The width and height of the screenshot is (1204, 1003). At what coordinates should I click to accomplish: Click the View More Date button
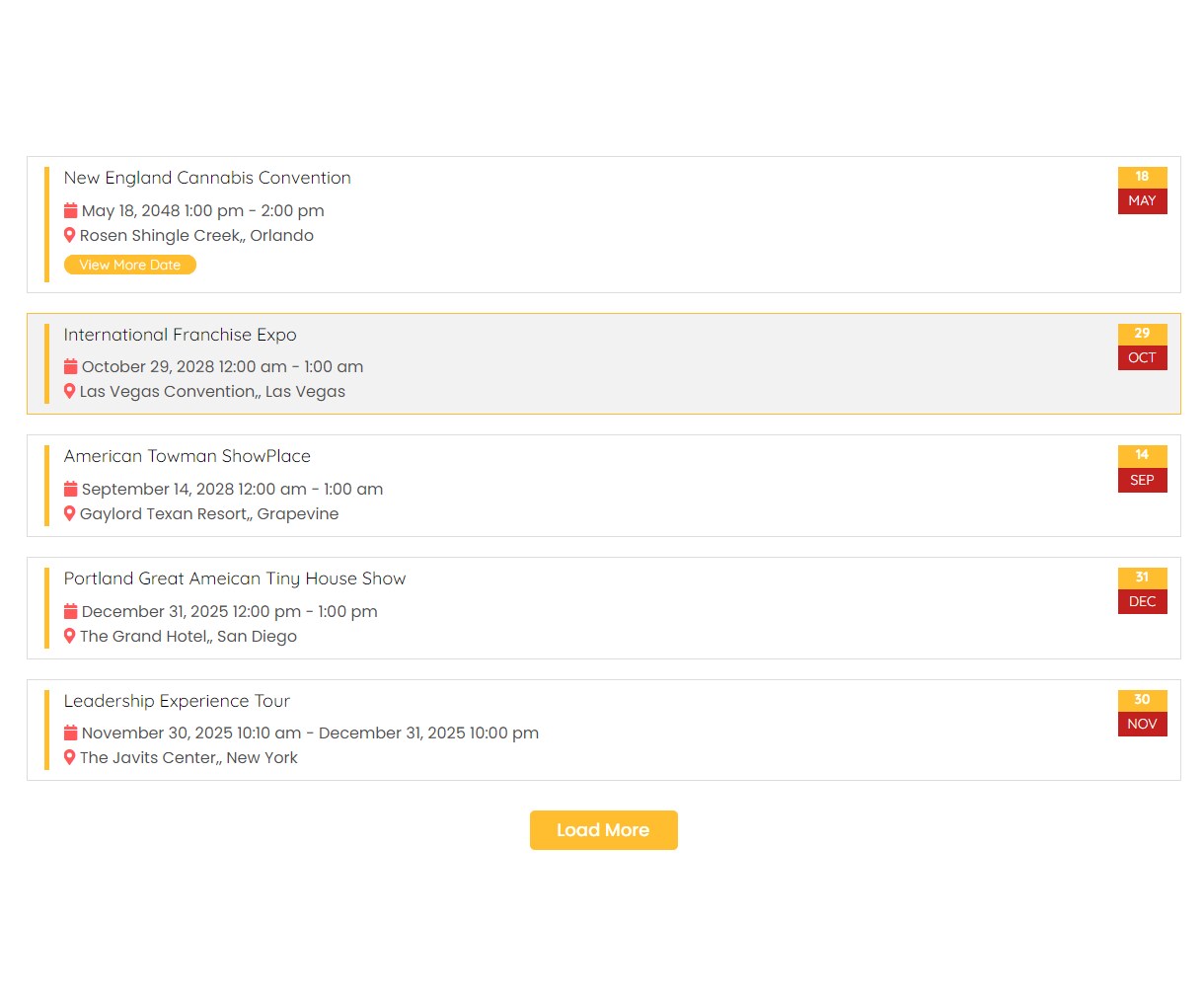click(130, 265)
